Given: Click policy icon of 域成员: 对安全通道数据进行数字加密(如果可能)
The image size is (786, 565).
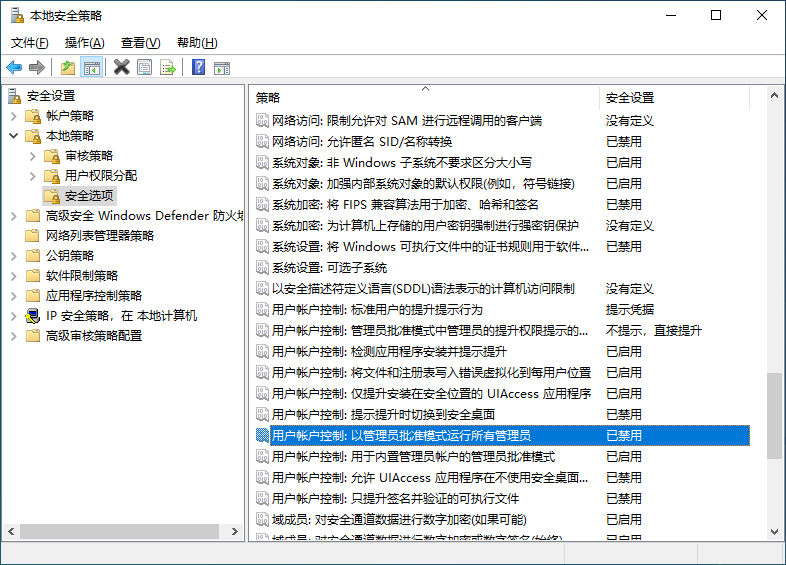Looking at the screenshot, I should click(262, 519).
